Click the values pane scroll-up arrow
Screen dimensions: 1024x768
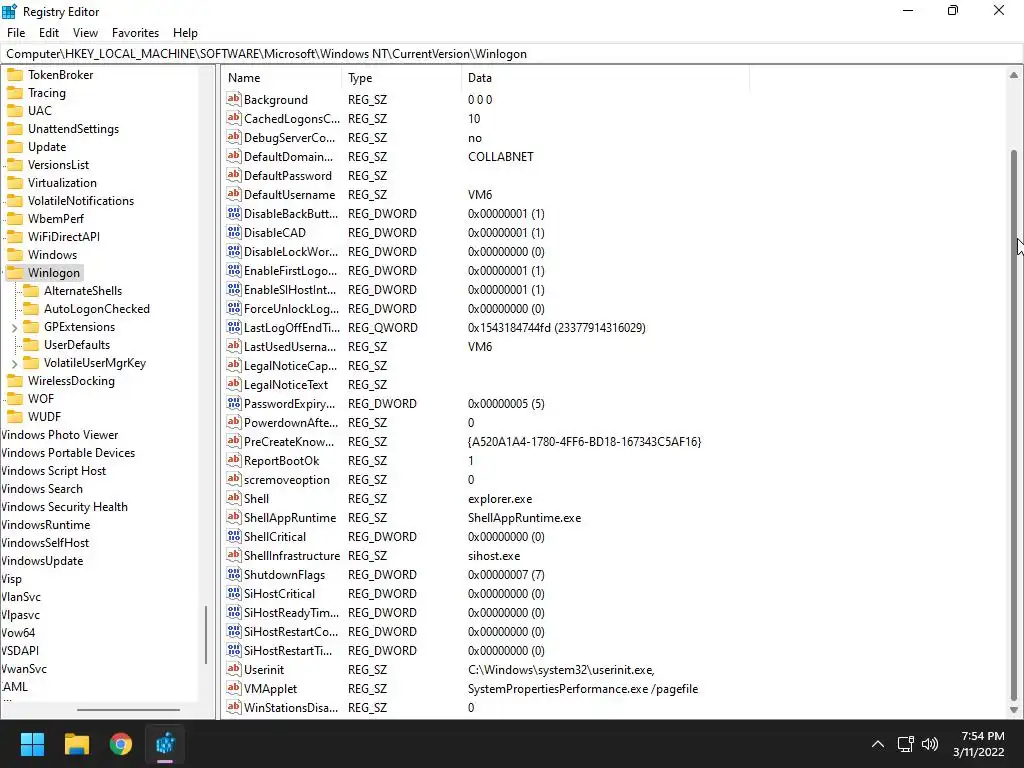1014,75
